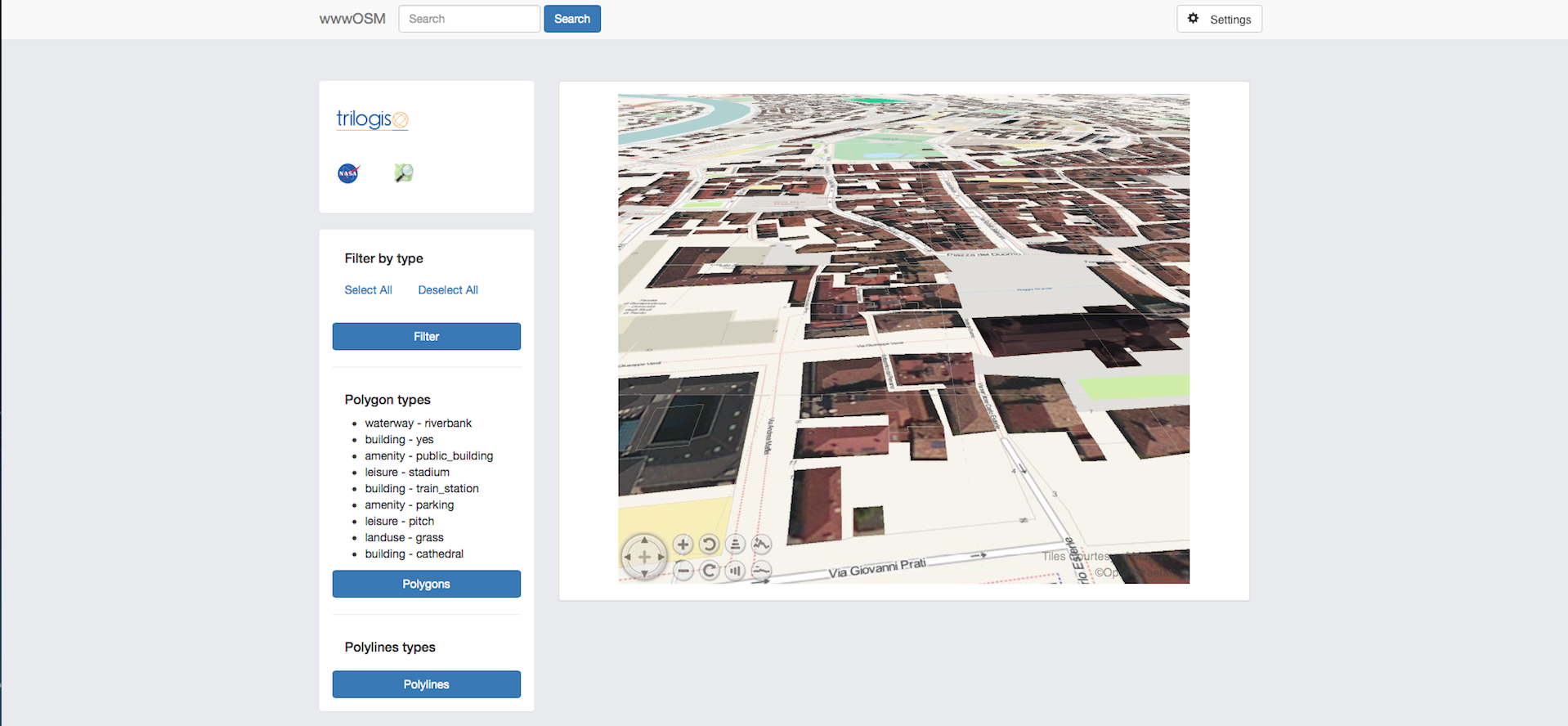Click the blue Search button
The image size is (1568, 726).
(571, 19)
